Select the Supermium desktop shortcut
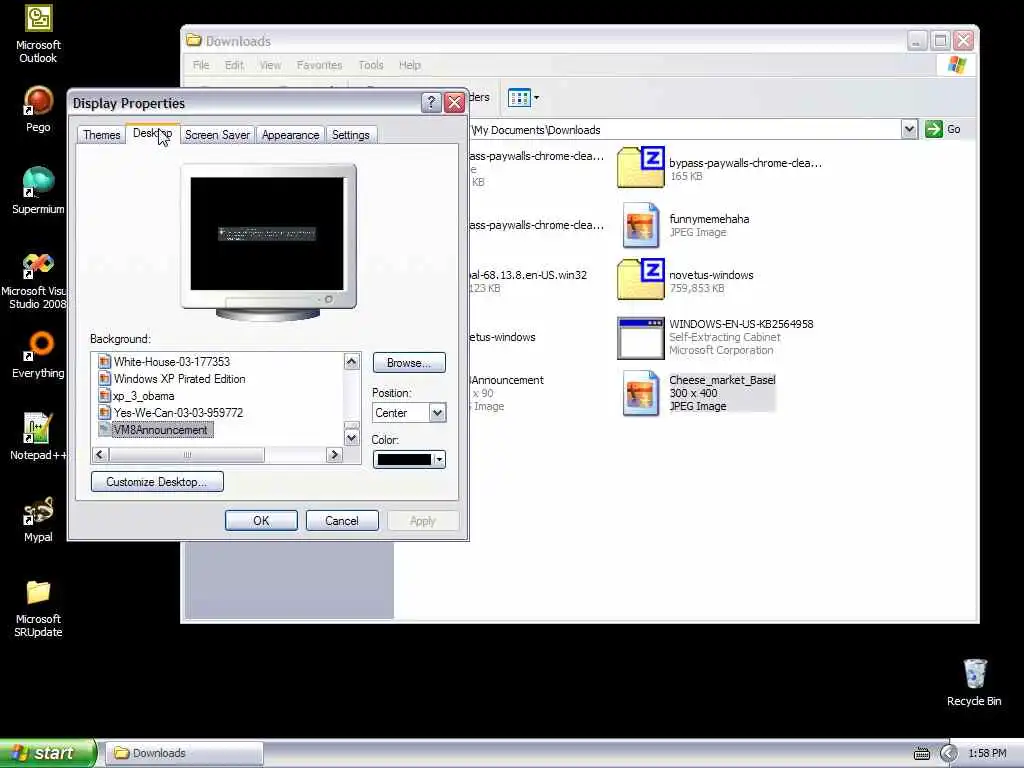Viewport: 1024px width, 768px height. click(38, 182)
